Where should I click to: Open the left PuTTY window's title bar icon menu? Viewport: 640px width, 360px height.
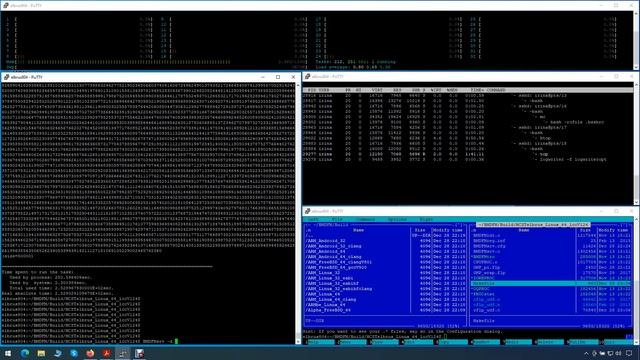pos(6,77)
